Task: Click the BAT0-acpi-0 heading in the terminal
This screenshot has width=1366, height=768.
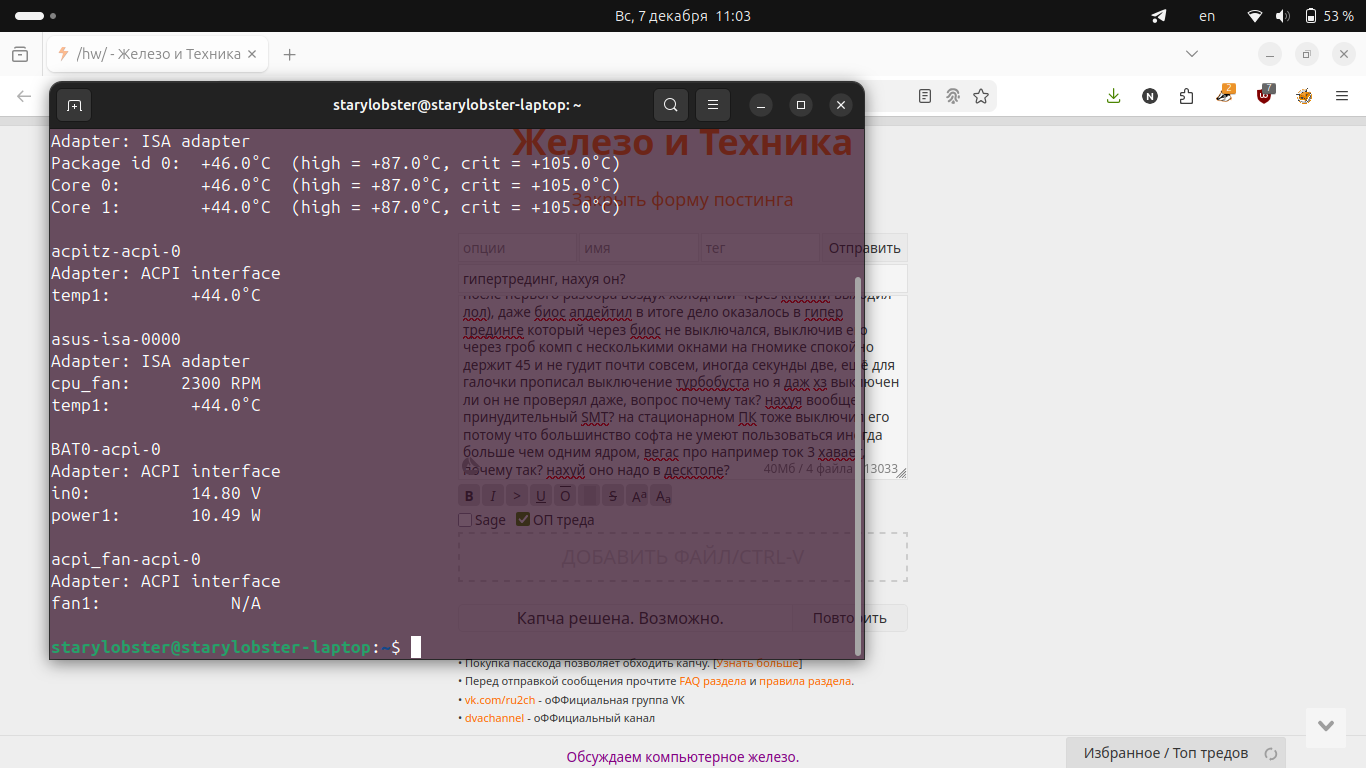Action: [x=106, y=449]
